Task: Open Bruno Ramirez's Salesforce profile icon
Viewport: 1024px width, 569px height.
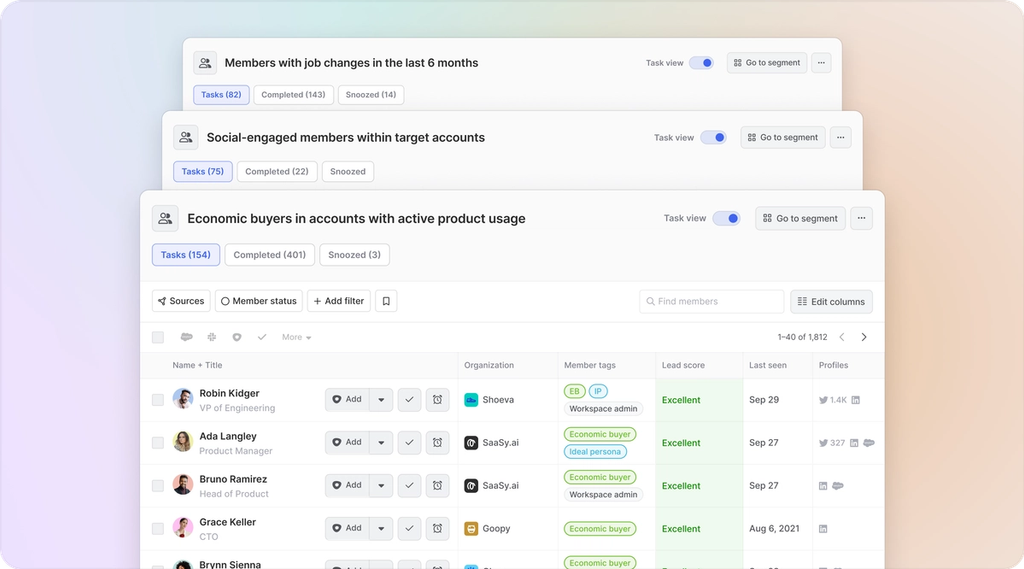Action: [x=838, y=486]
